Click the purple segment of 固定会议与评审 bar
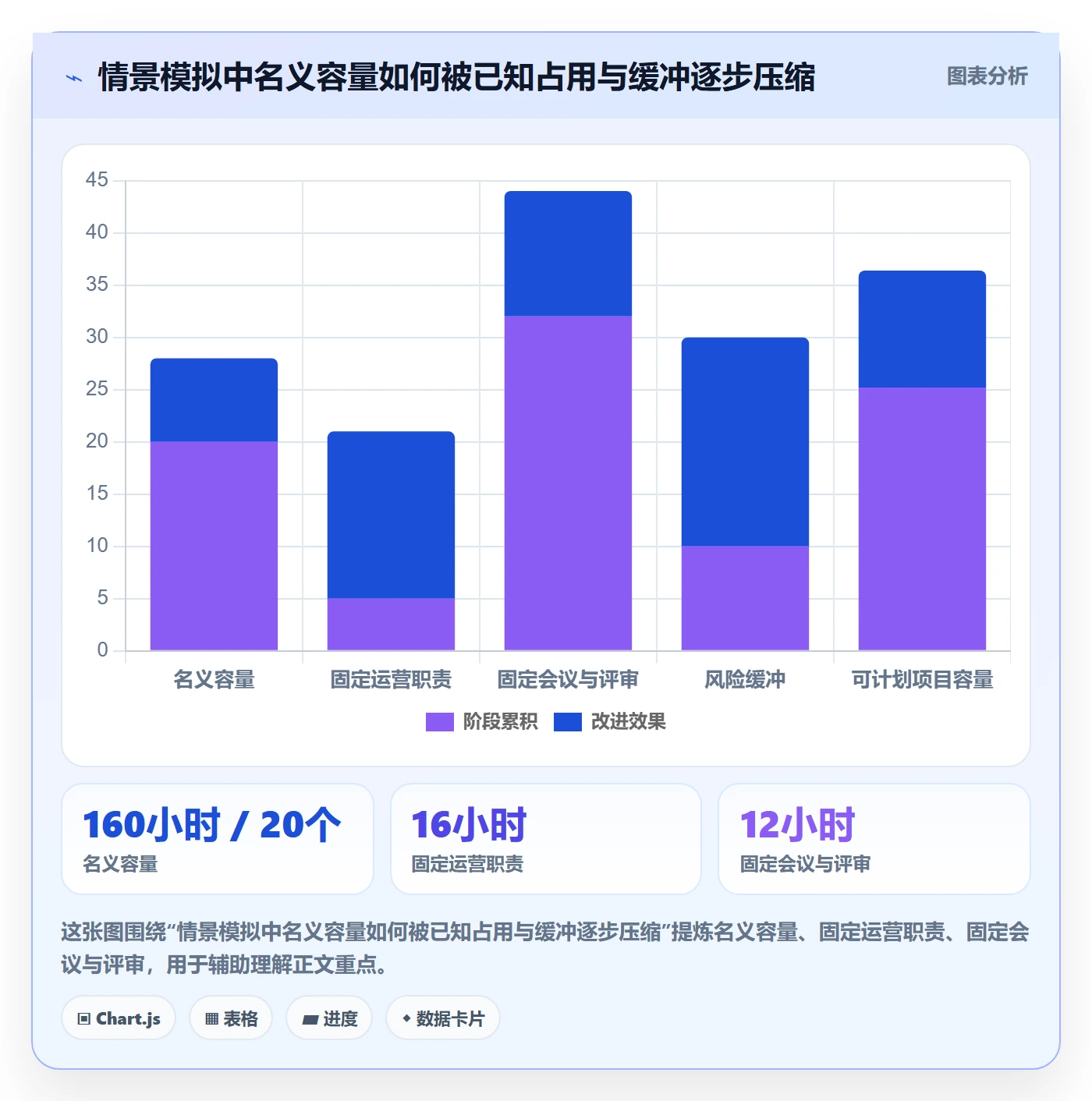 (568, 483)
